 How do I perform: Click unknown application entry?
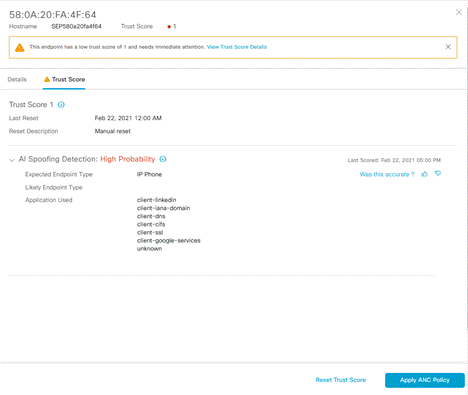point(149,249)
